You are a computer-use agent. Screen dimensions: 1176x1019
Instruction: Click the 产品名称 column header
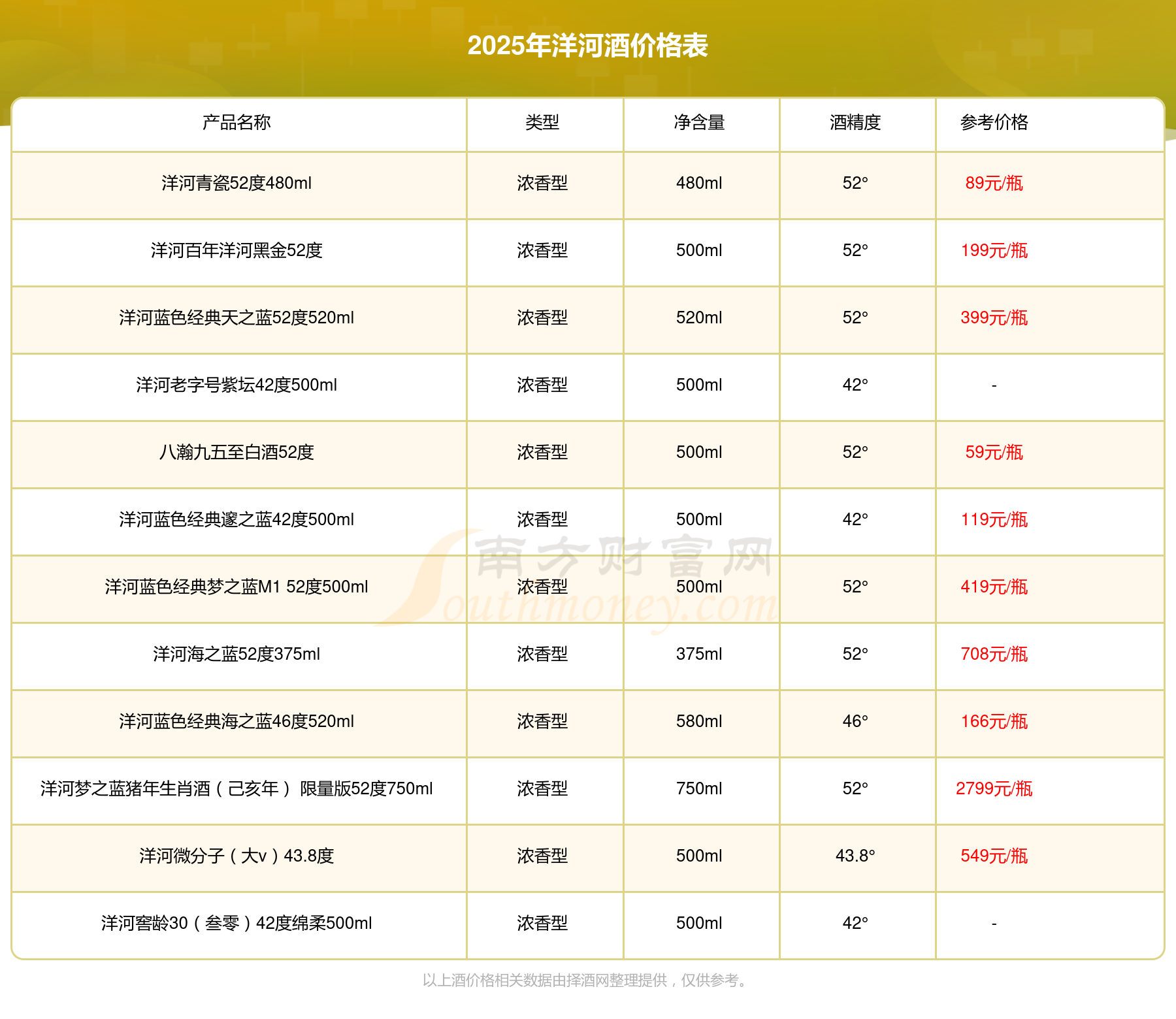237,122
